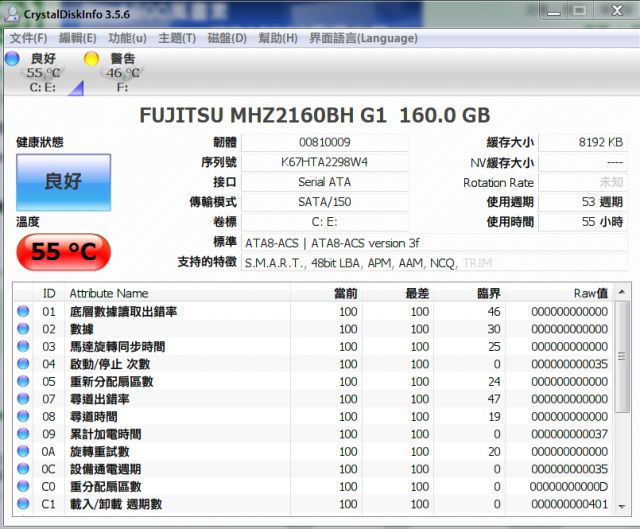640x529 pixels.
Task: Open the 主題(T) menu
Action: (177, 38)
